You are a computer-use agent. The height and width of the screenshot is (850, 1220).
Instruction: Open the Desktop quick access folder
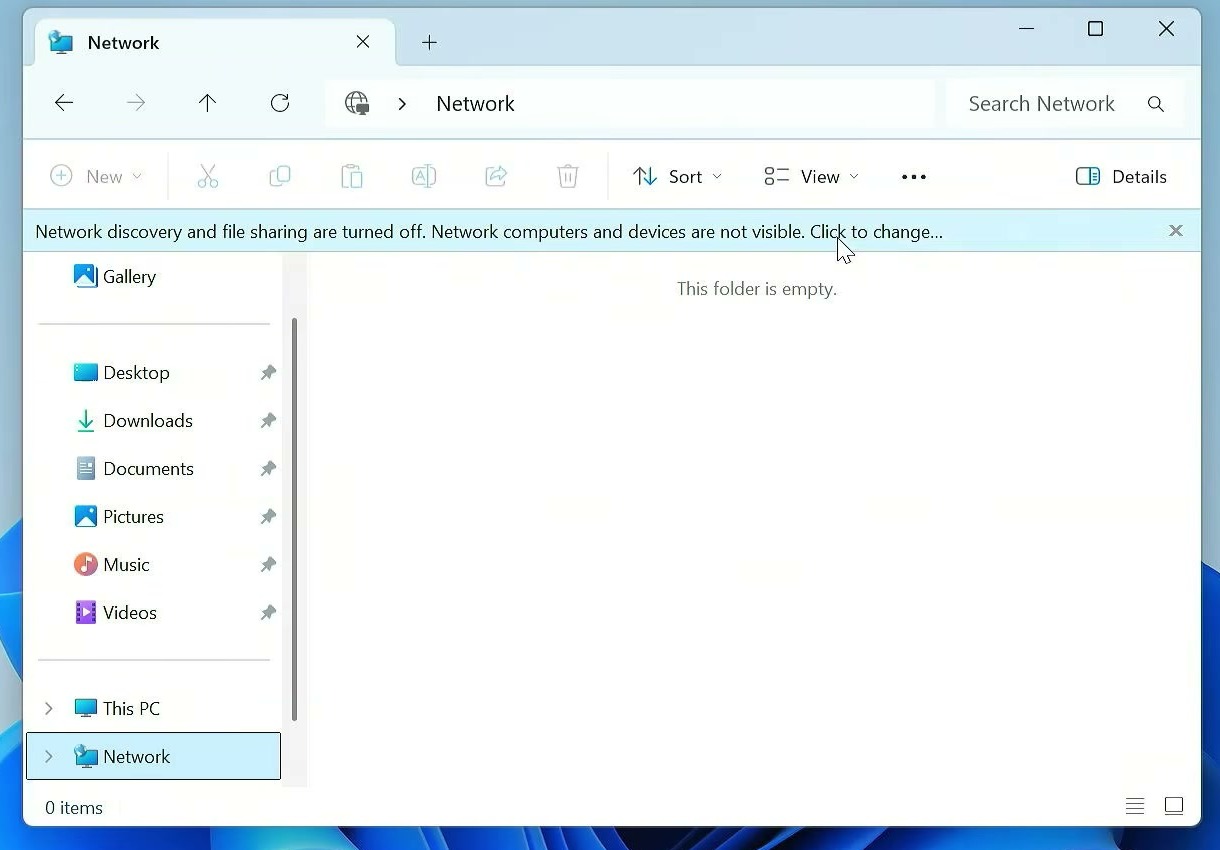[x=122, y=372]
